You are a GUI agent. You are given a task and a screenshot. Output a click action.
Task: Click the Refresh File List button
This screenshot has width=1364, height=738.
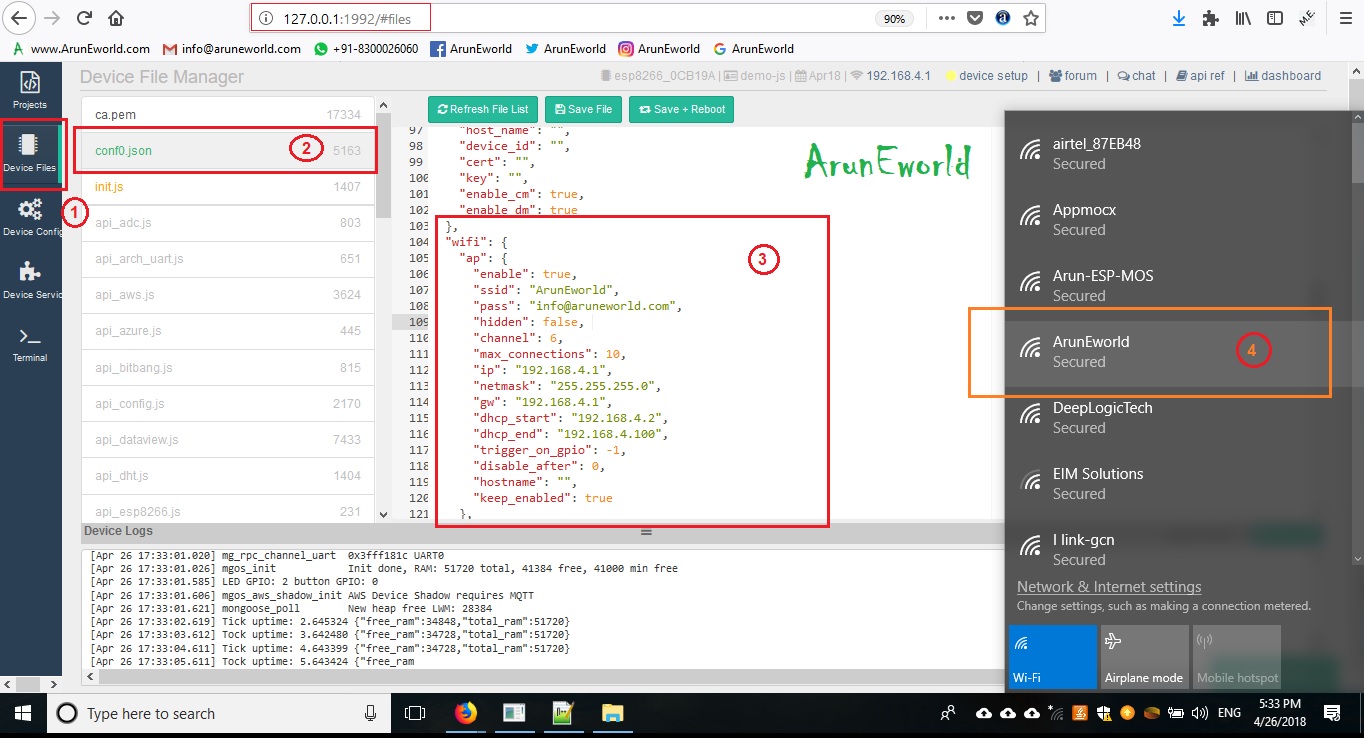click(483, 109)
